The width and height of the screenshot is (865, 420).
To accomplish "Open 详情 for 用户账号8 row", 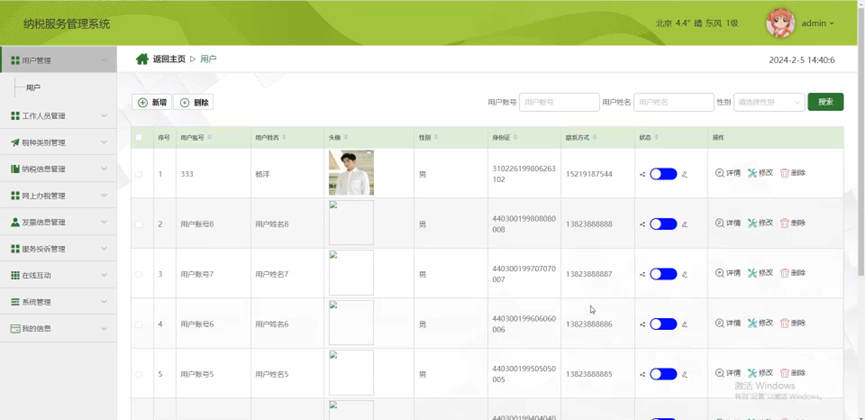I will click(x=728, y=223).
